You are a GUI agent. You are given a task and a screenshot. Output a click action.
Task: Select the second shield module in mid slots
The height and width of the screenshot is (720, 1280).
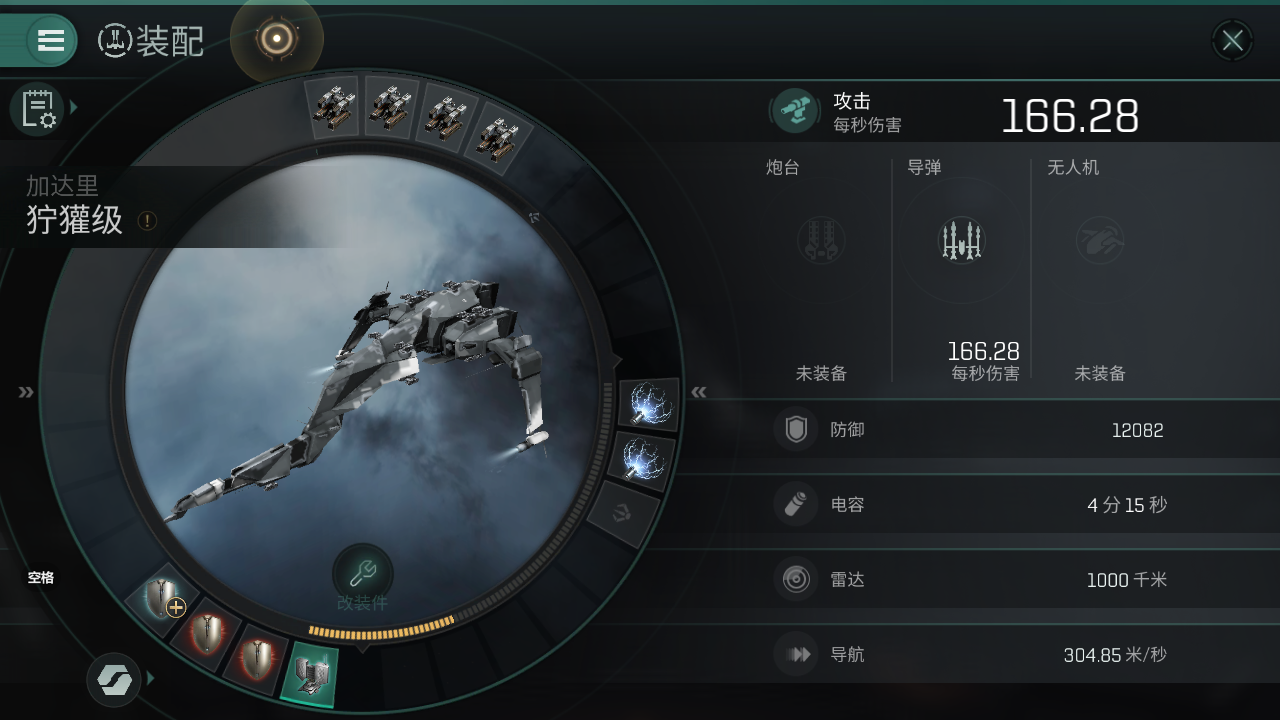642,458
